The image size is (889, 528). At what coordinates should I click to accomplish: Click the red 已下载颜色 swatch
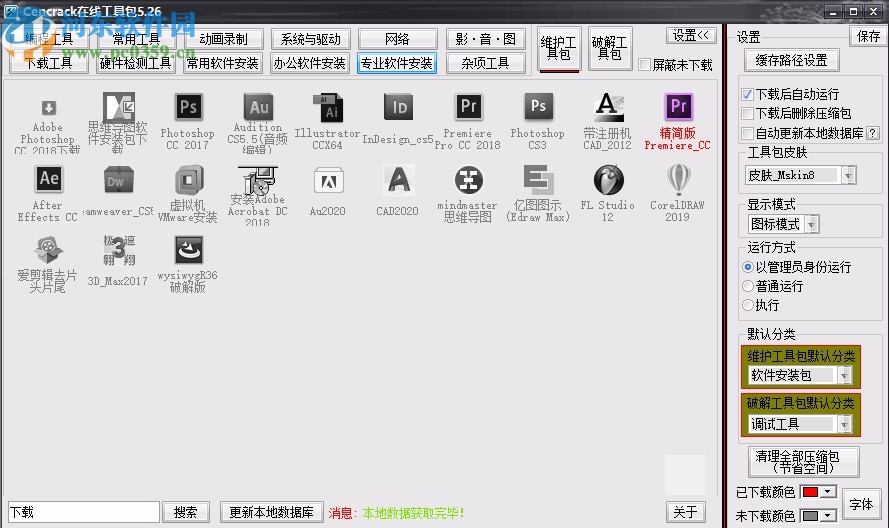pyautogui.click(x=810, y=492)
